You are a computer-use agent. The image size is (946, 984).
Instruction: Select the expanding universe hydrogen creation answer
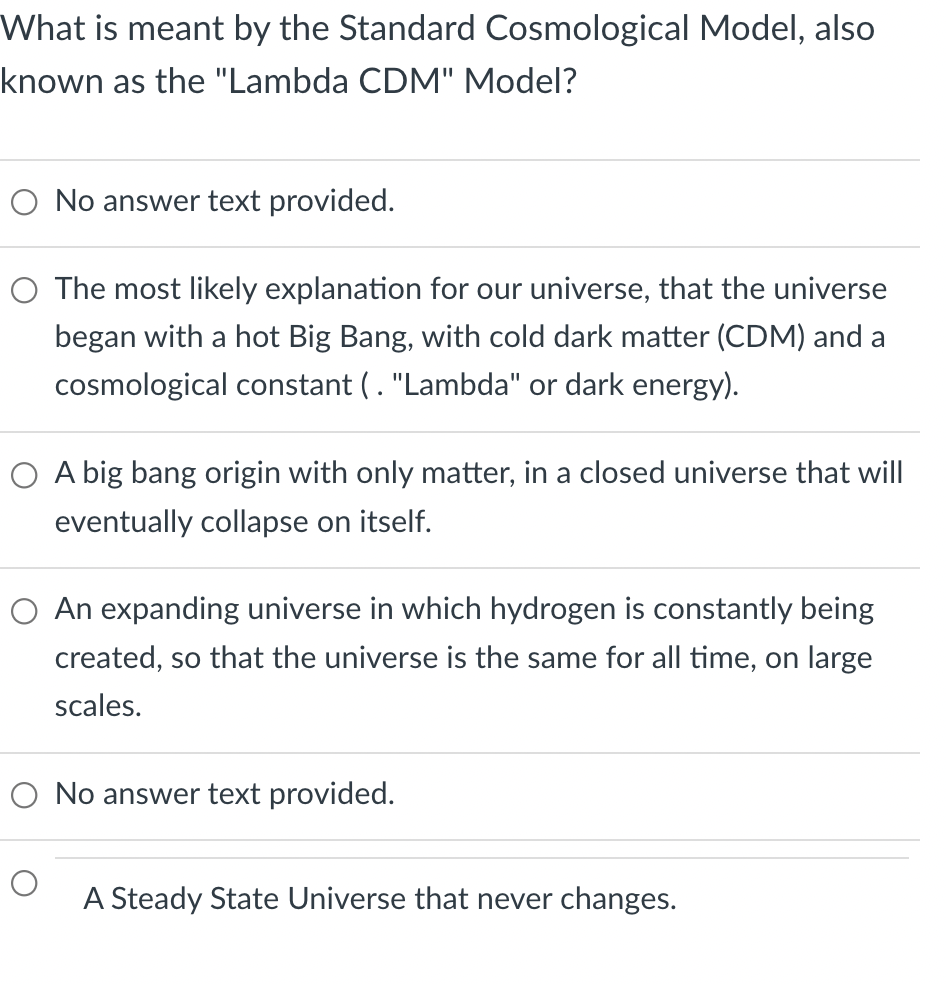pos(23,611)
